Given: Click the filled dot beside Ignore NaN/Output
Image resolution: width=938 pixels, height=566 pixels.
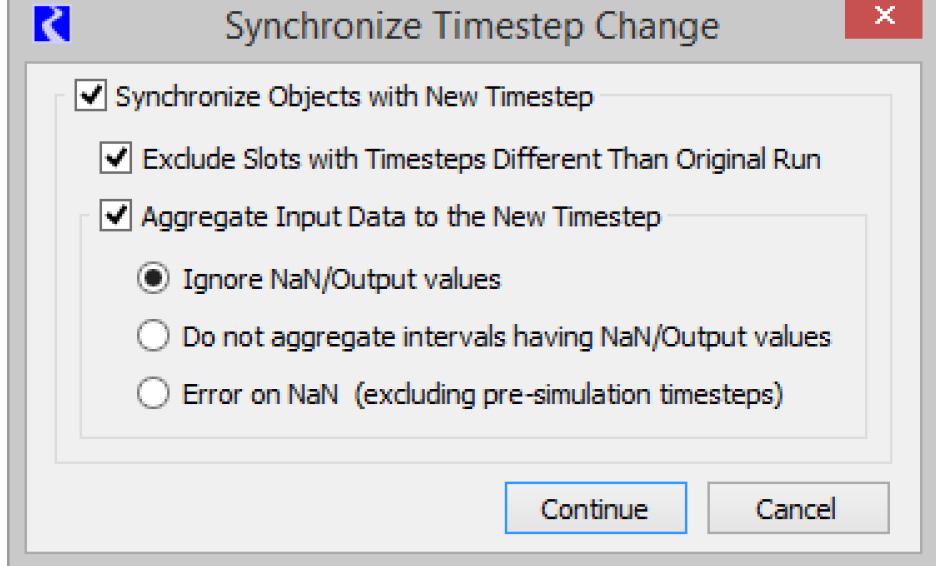Looking at the screenshot, I should [x=153, y=279].
